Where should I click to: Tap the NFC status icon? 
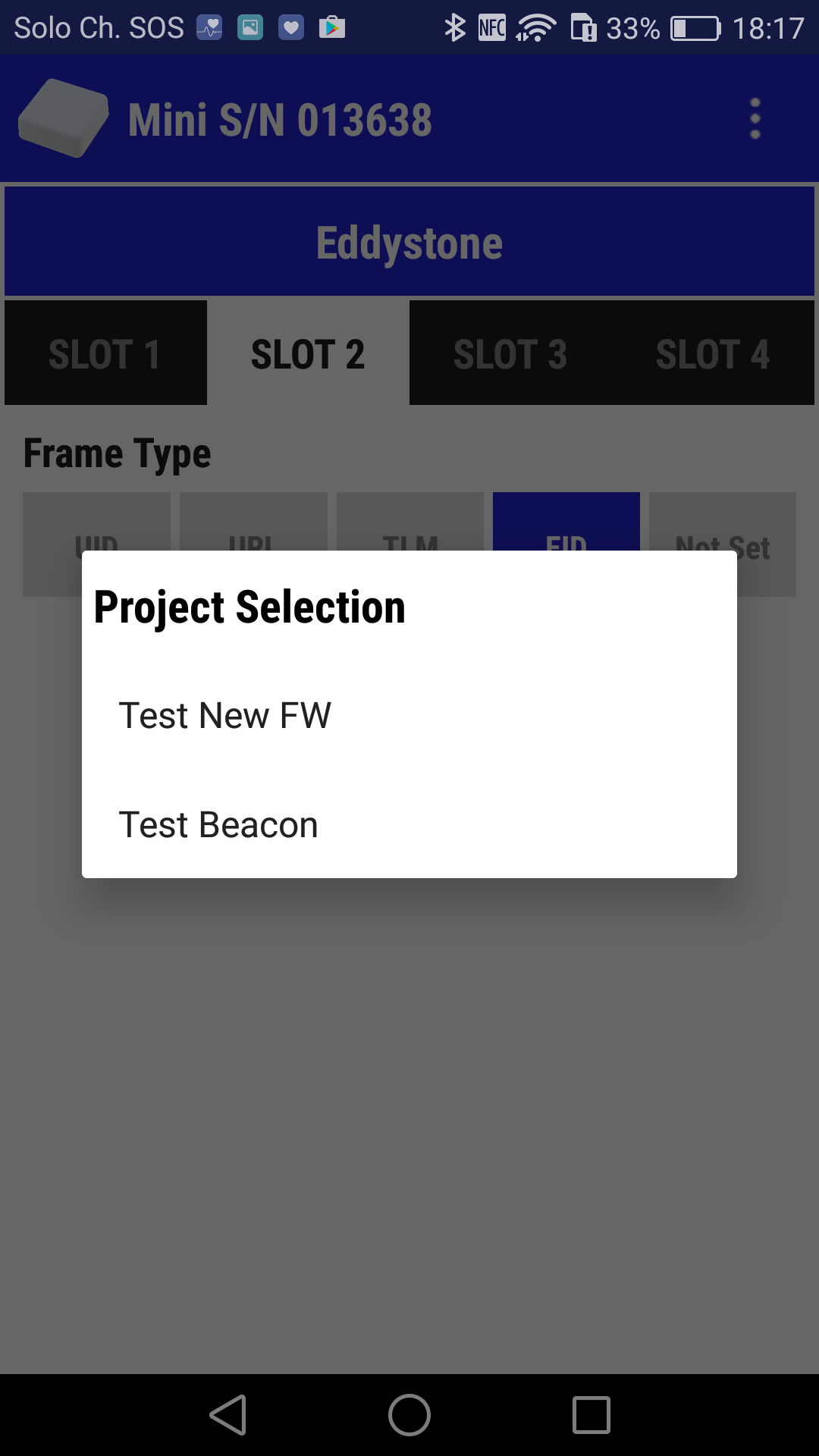tap(492, 28)
